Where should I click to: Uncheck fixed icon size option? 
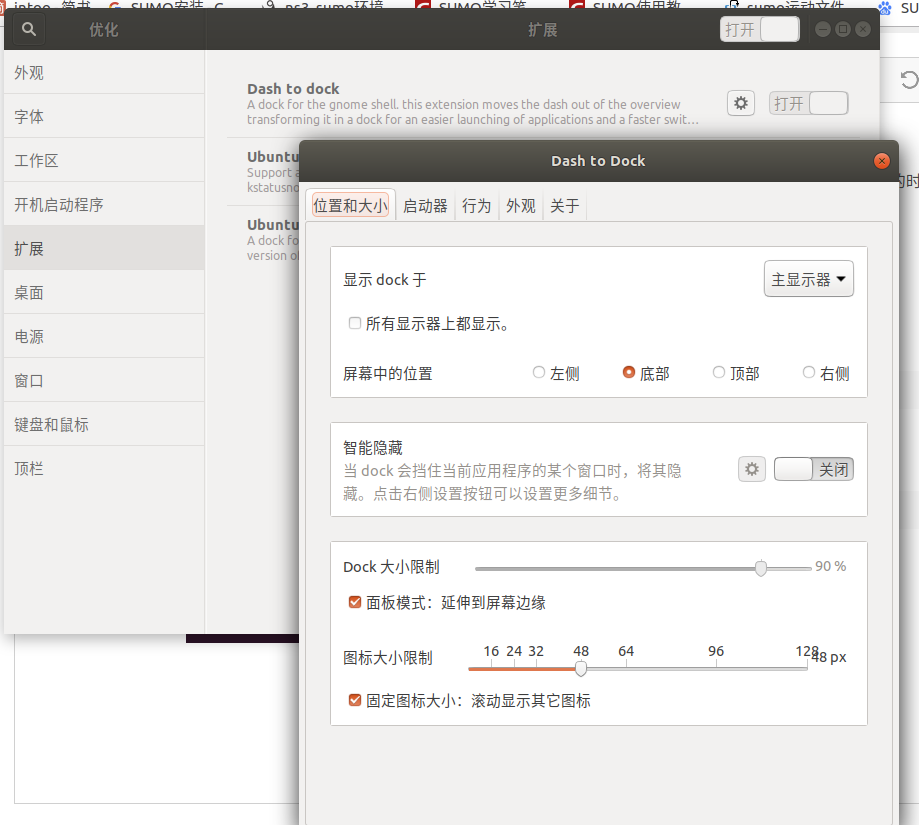click(355, 700)
